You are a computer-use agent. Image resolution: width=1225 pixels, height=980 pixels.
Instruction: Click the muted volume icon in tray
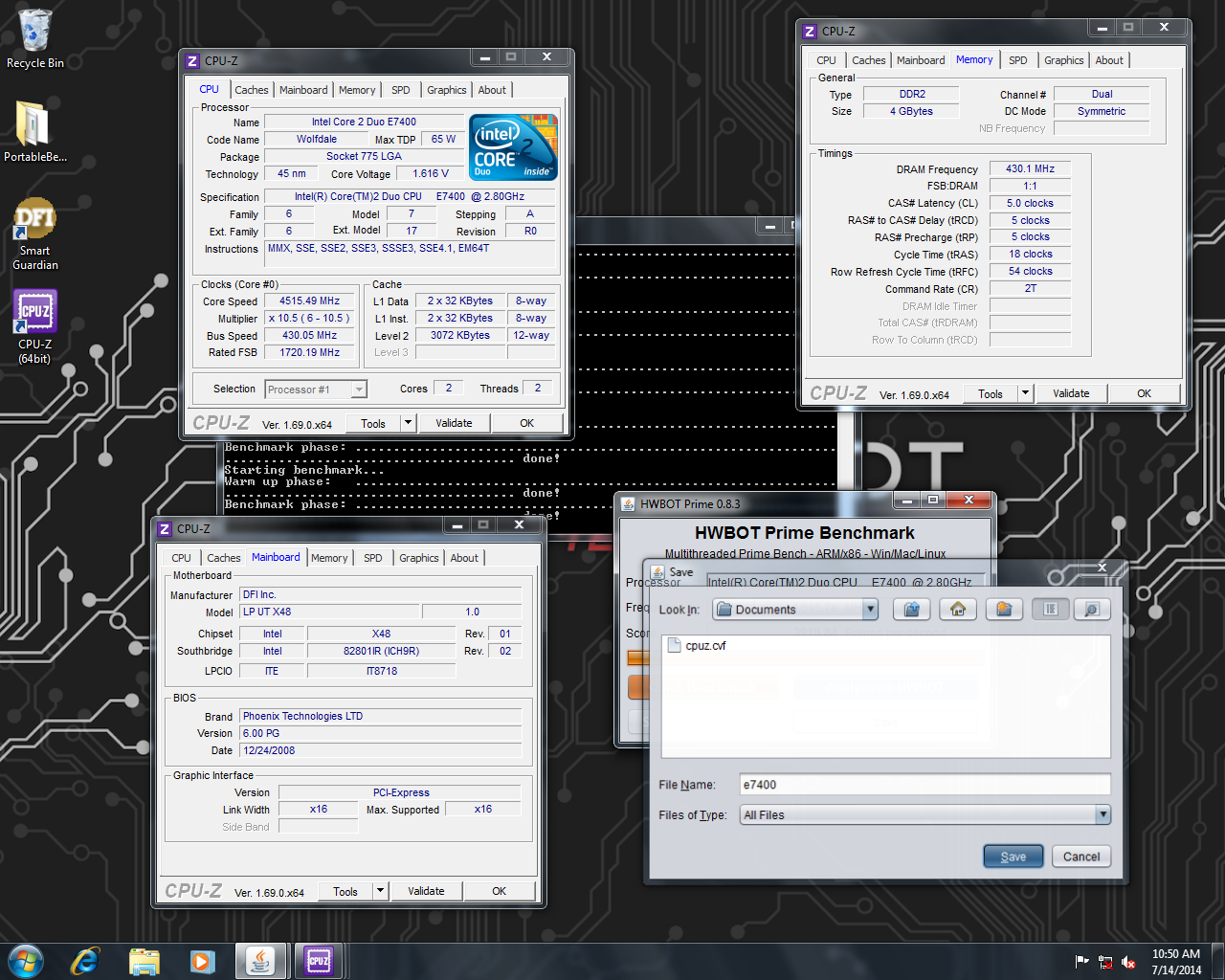pos(1128,962)
